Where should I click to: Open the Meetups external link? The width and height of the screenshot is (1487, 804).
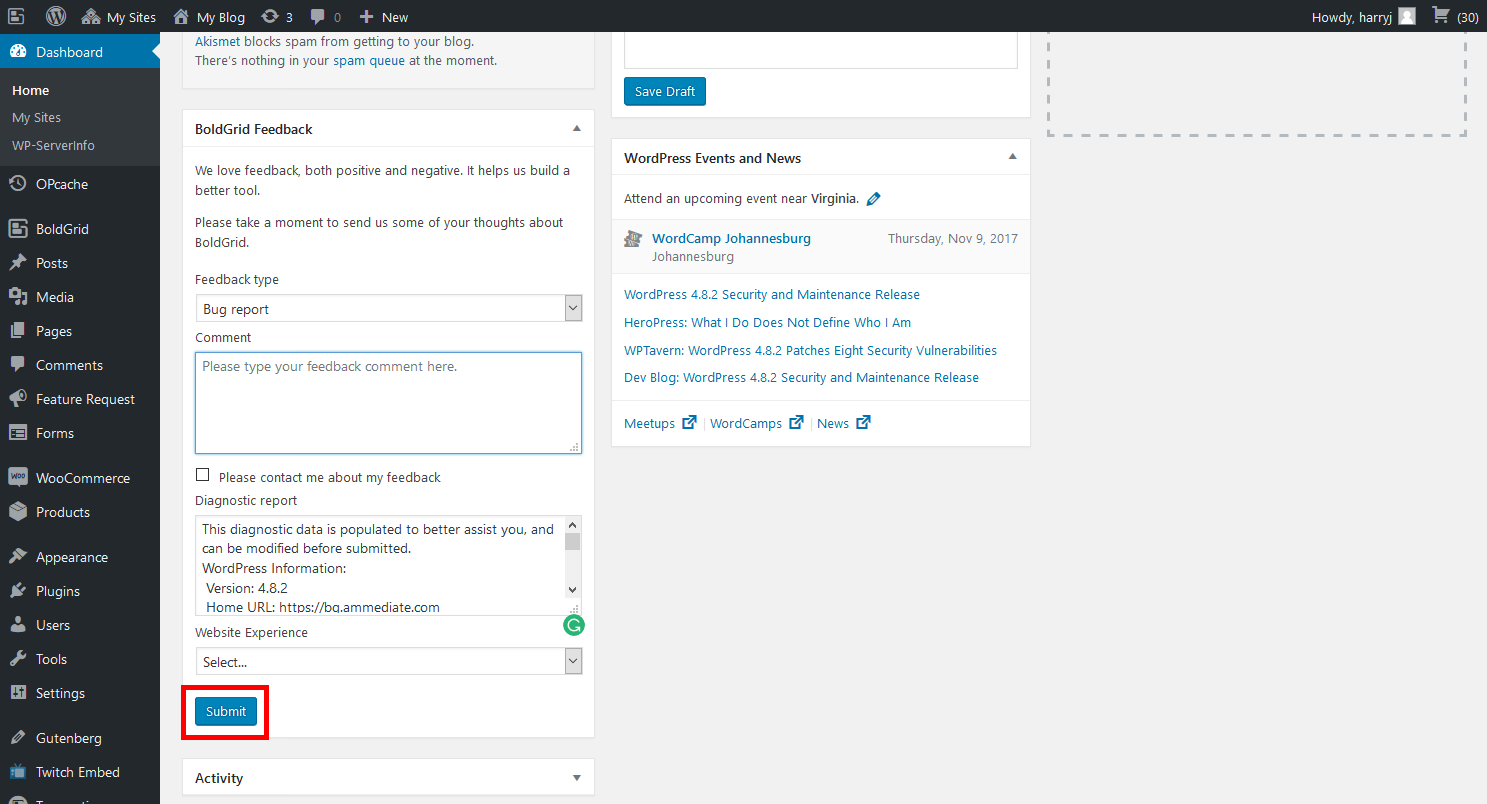[660, 423]
